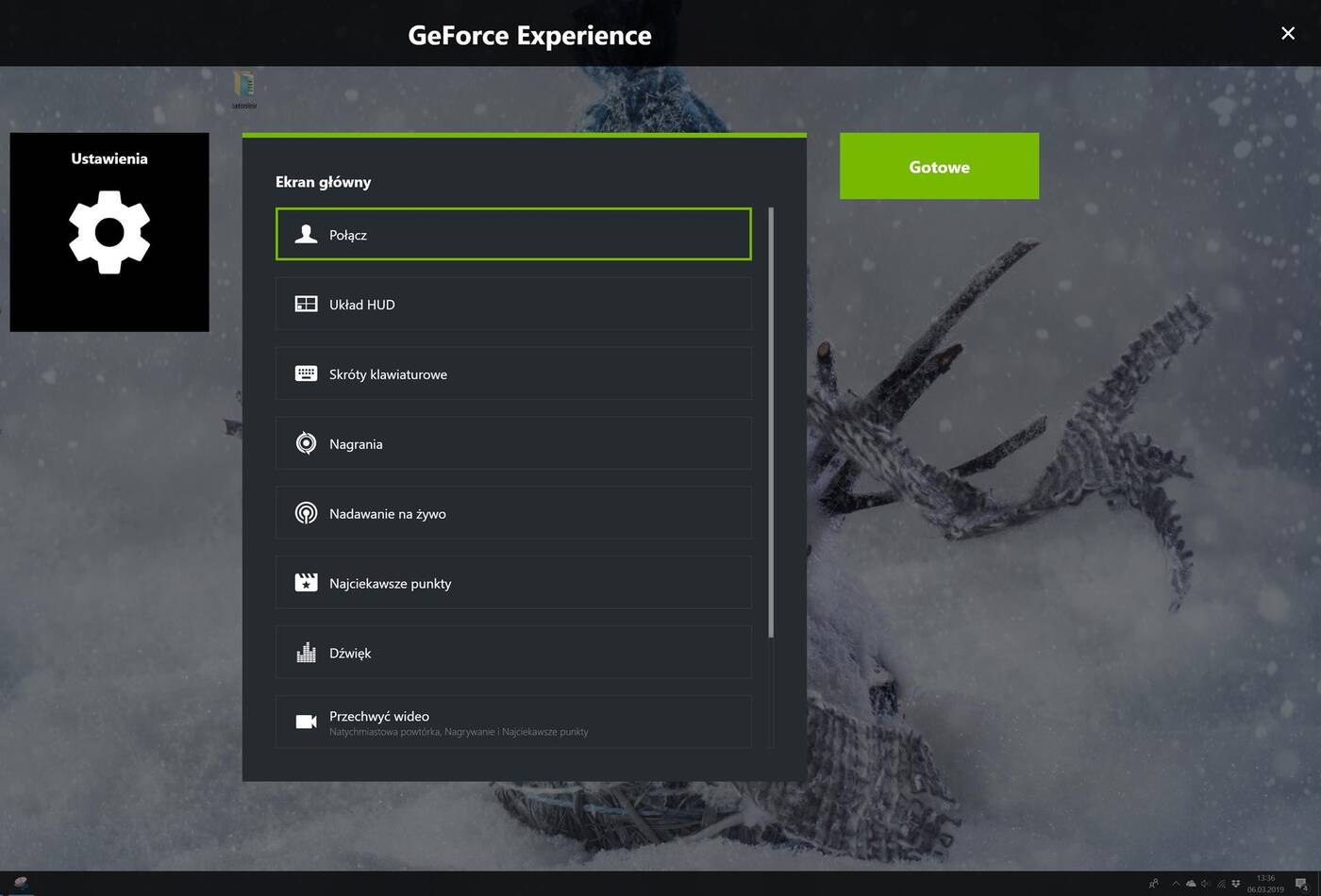Click the Gotowe button
This screenshot has height=896, width=1321.
tap(939, 166)
